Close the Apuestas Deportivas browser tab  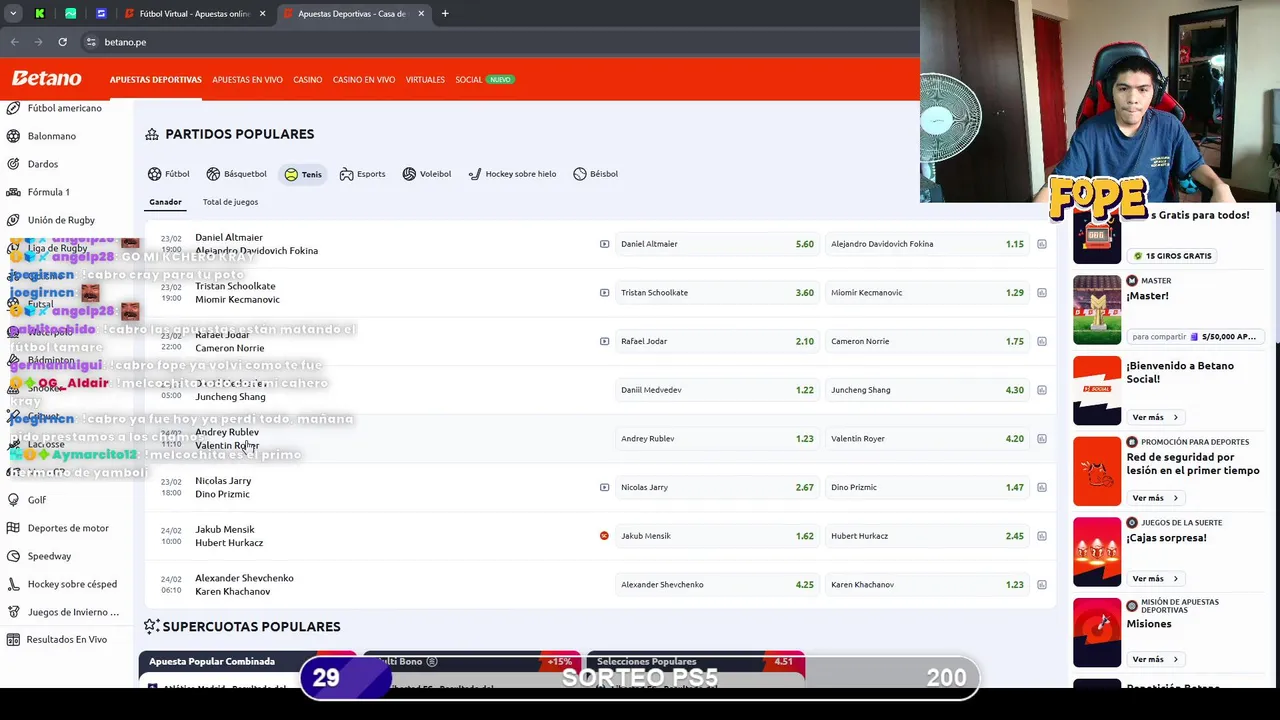(421, 14)
